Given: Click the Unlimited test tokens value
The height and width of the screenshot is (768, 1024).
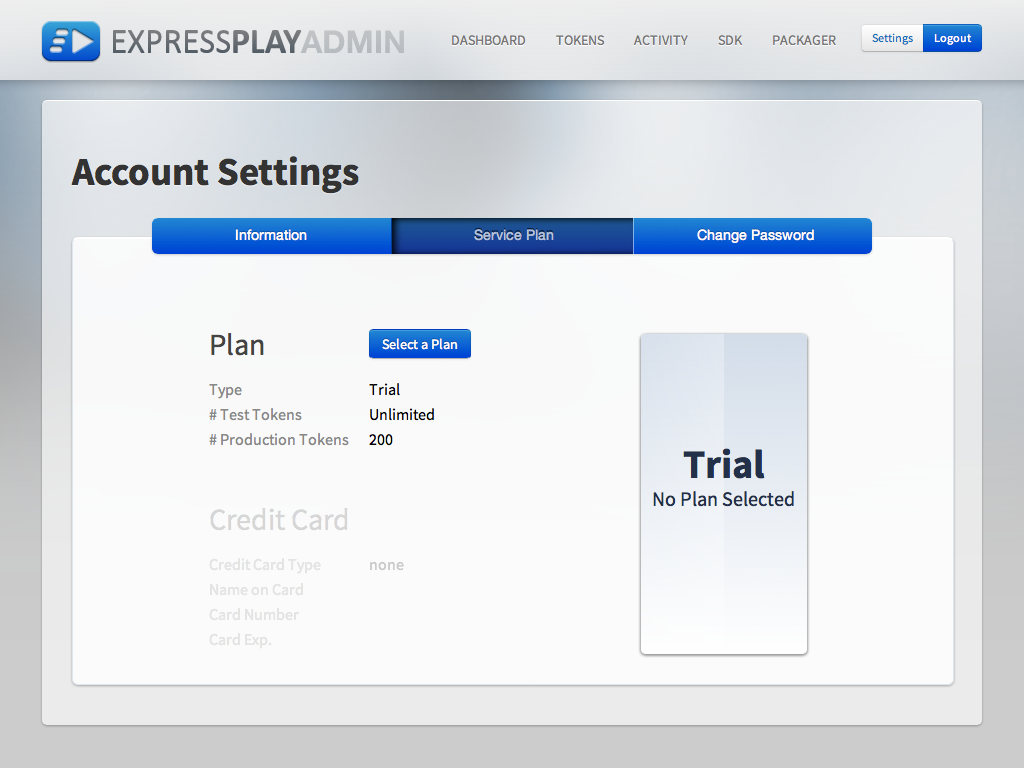Looking at the screenshot, I should coord(401,415).
